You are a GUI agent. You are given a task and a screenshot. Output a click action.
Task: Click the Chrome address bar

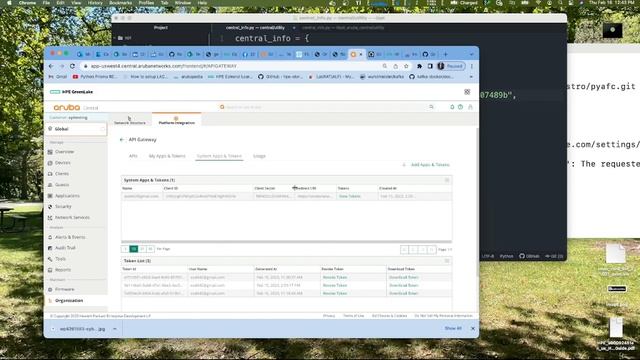click(x=233, y=66)
